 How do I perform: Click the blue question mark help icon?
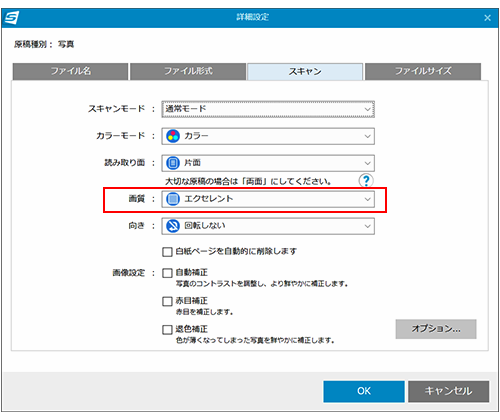click(x=366, y=181)
